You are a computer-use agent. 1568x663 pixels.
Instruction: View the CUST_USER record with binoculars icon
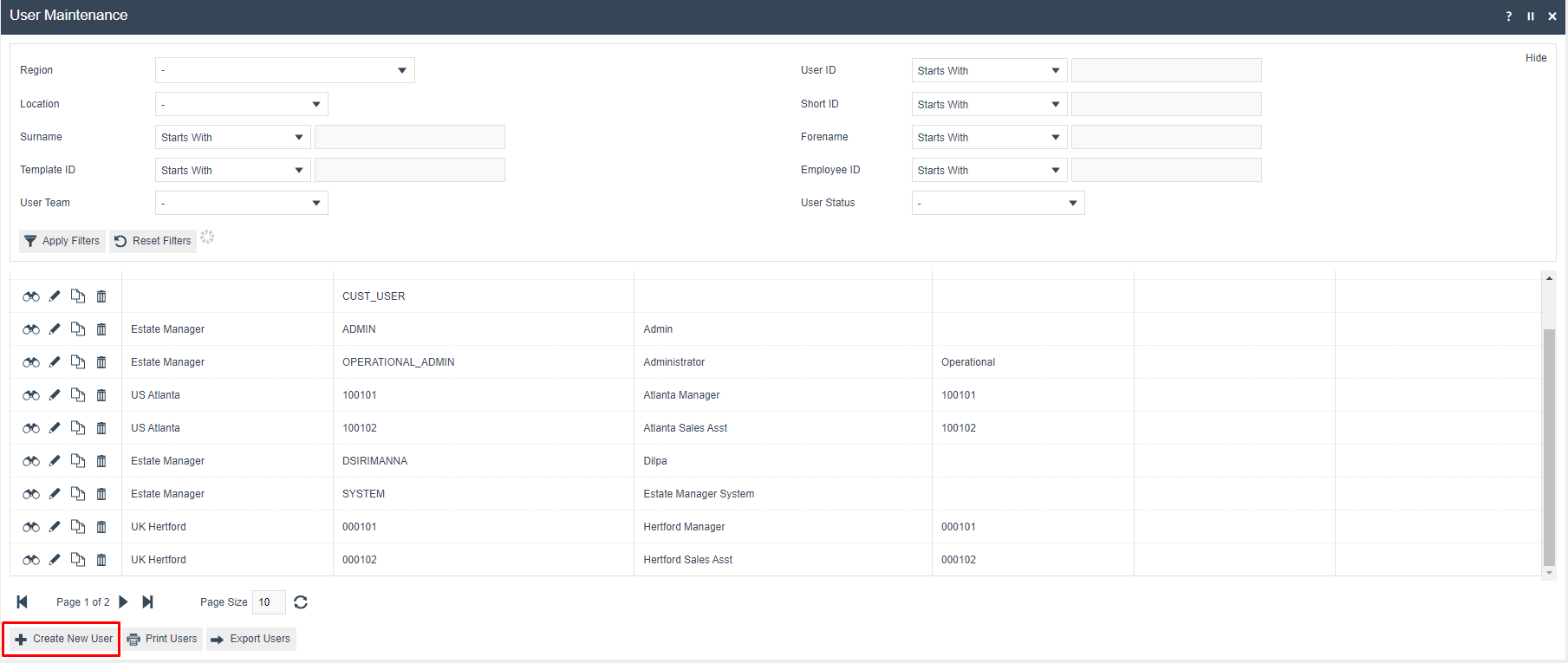click(31, 296)
